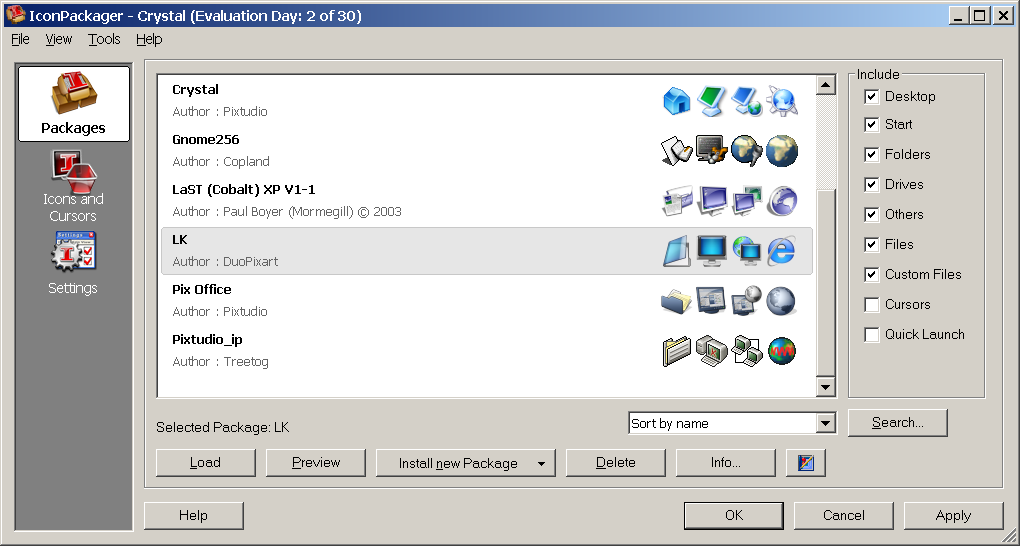Click the yellow folder icon in Pixtudio_ip row
This screenshot has height=546, width=1020.
coord(677,351)
